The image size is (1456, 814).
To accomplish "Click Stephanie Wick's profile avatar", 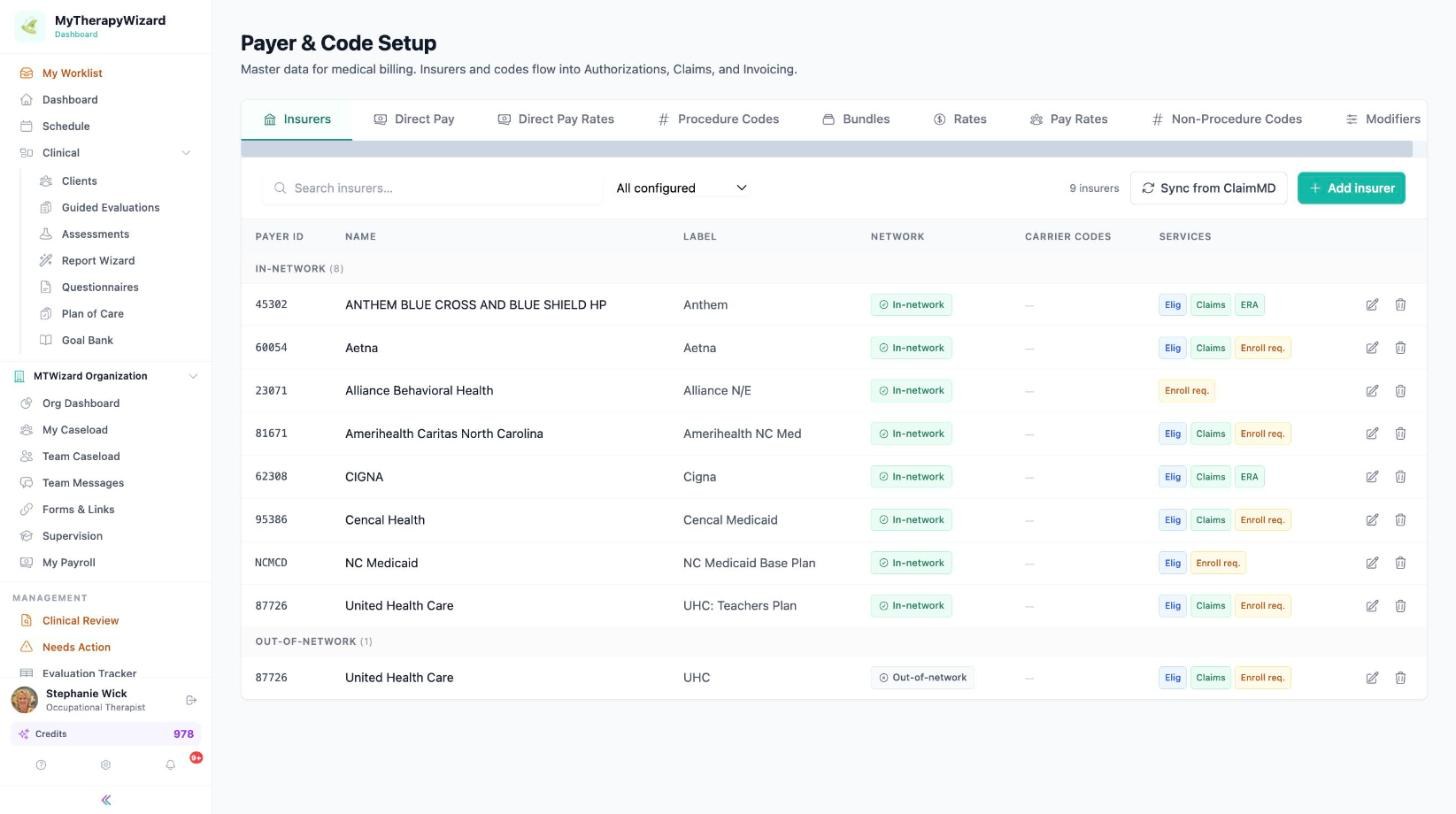I will [25, 700].
